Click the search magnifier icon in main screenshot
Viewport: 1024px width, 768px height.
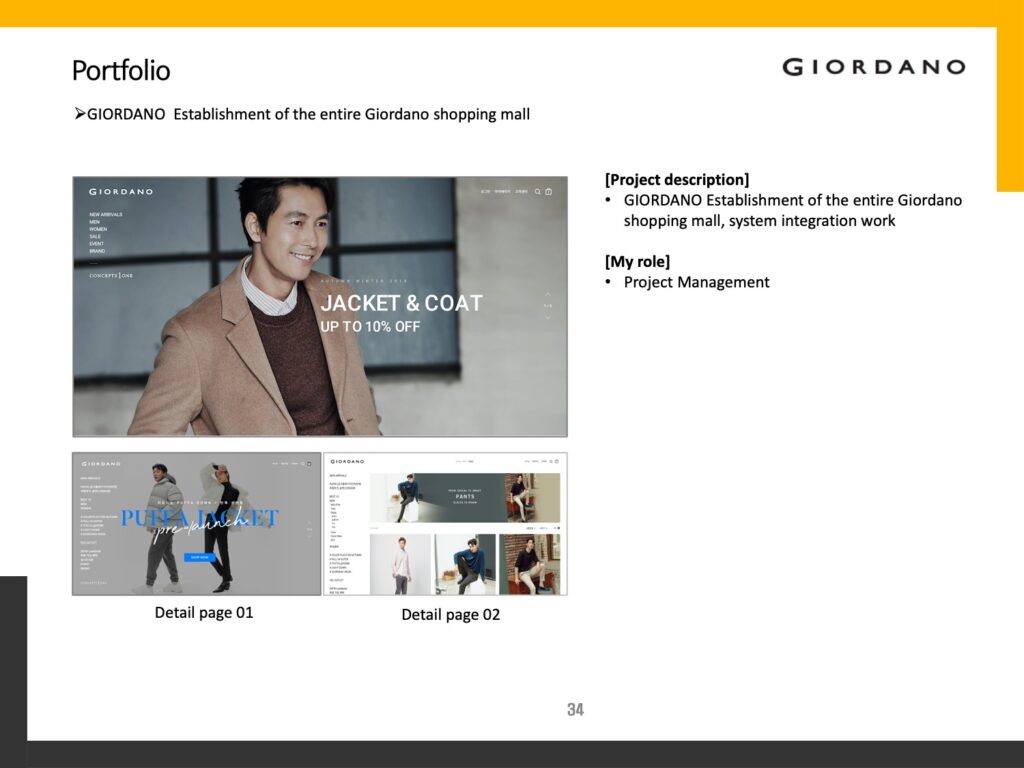pyautogui.click(x=537, y=191)
